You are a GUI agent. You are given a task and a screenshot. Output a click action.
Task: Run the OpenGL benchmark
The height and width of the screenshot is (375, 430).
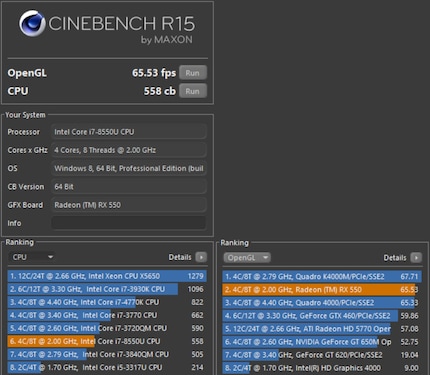(193, 73)
